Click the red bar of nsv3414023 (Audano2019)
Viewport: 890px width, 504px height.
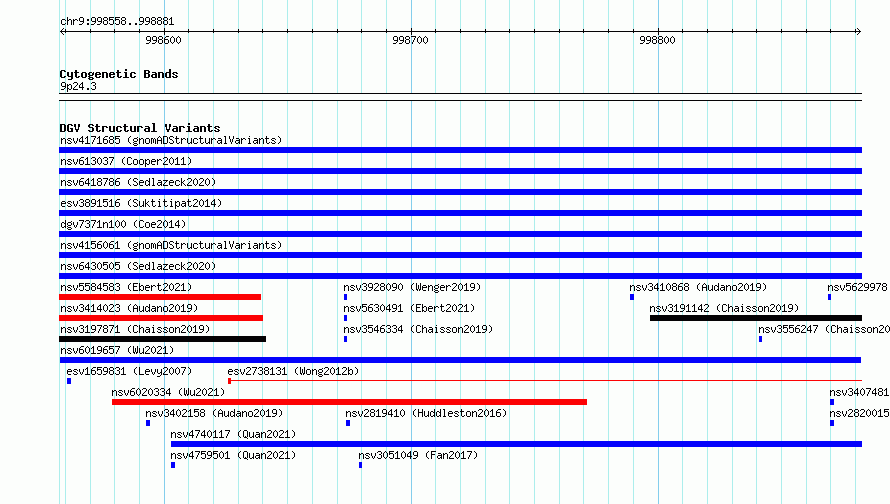pos(161,318)
